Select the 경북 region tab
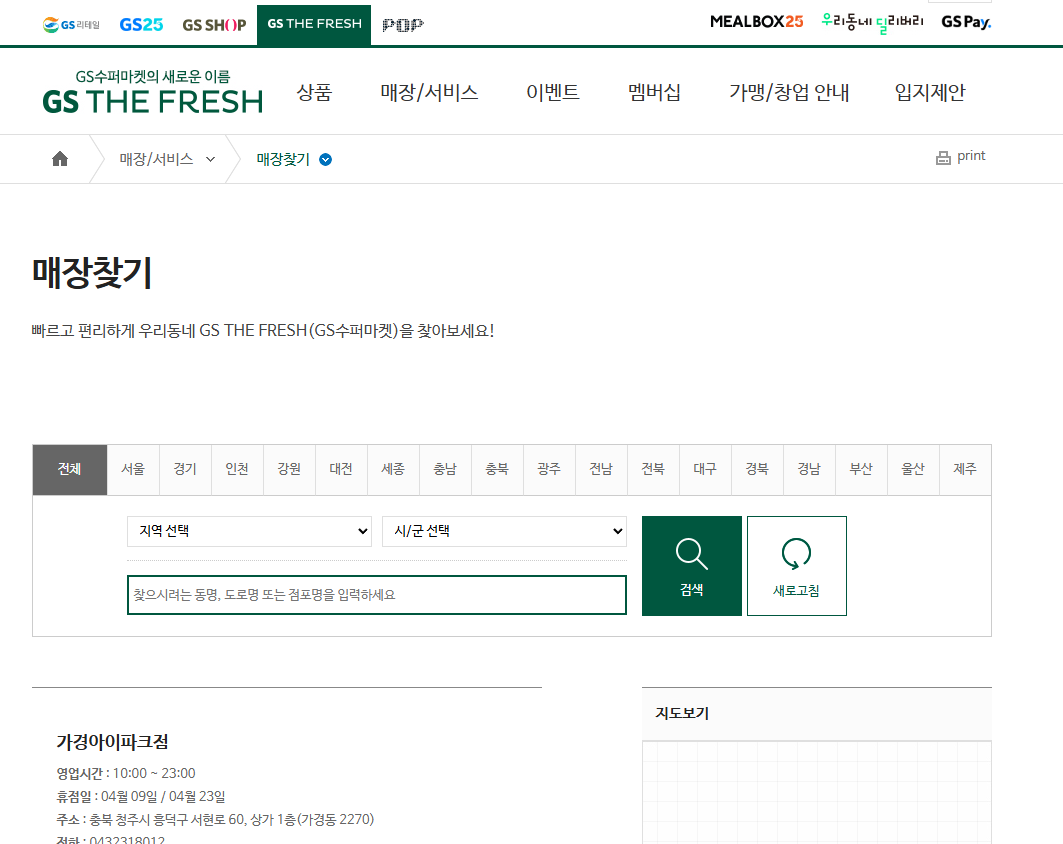Viewport: 1063px width, 844px height. point(757,469)
